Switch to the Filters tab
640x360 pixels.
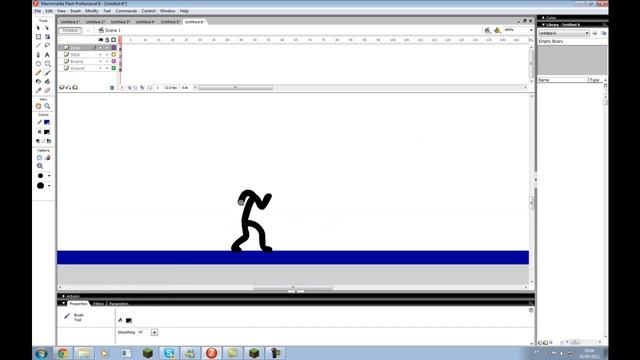pyautogui.click(x=98, y=304)
